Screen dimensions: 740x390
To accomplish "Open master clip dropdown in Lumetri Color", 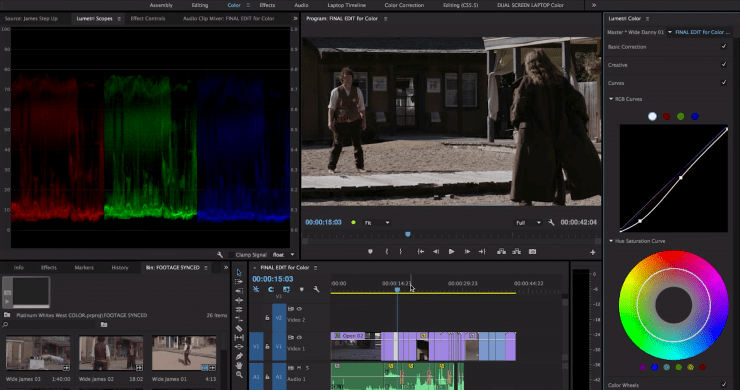I will pos(670,32).
